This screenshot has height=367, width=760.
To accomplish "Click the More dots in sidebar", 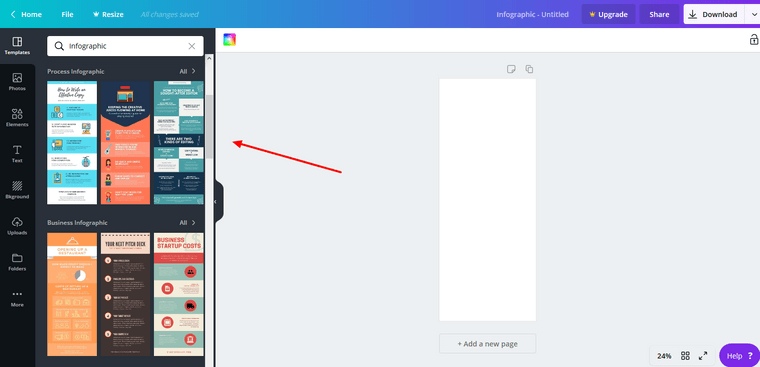I will point(17,298).
